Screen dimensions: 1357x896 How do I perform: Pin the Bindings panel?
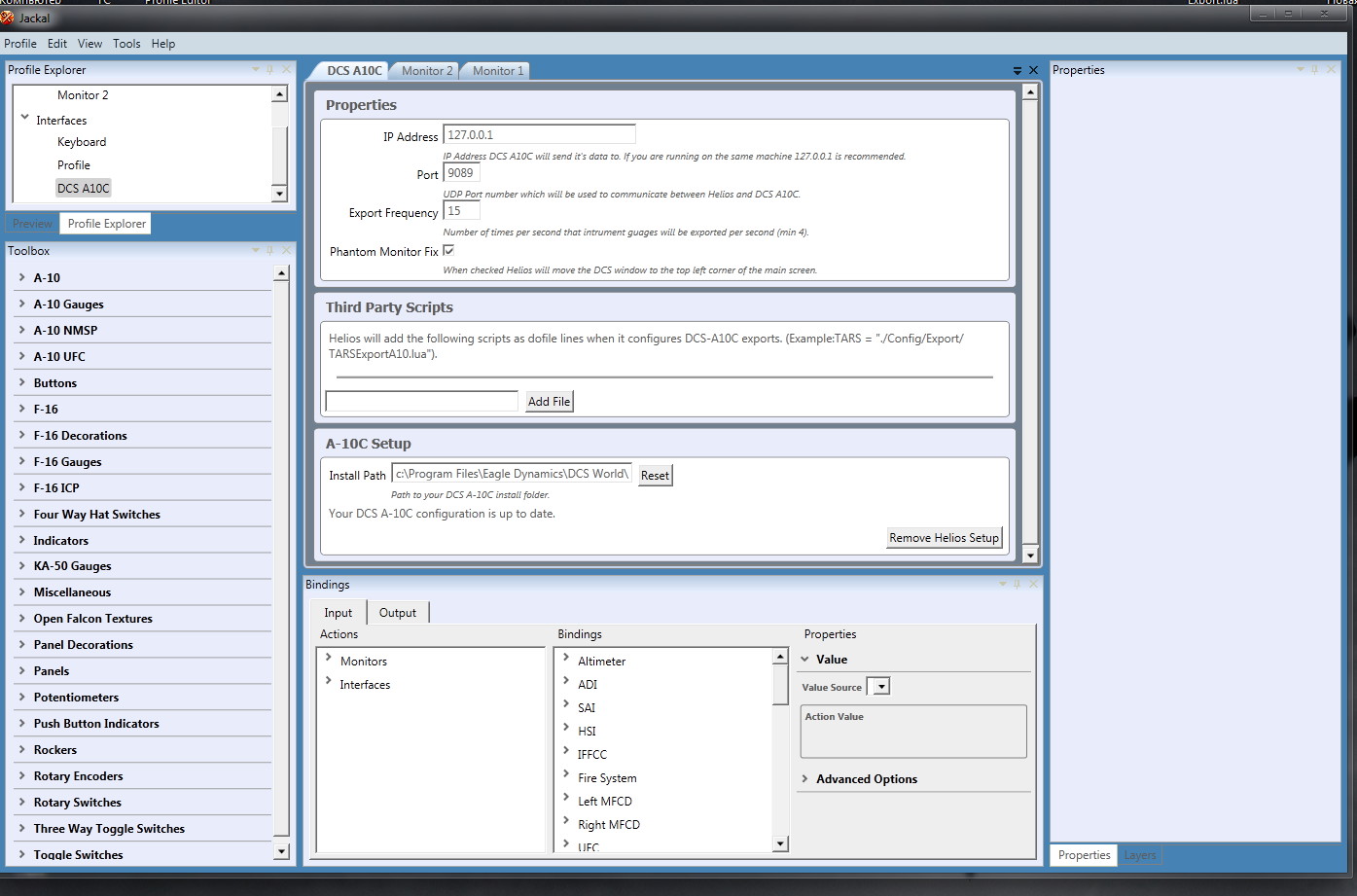(1018, 584)
